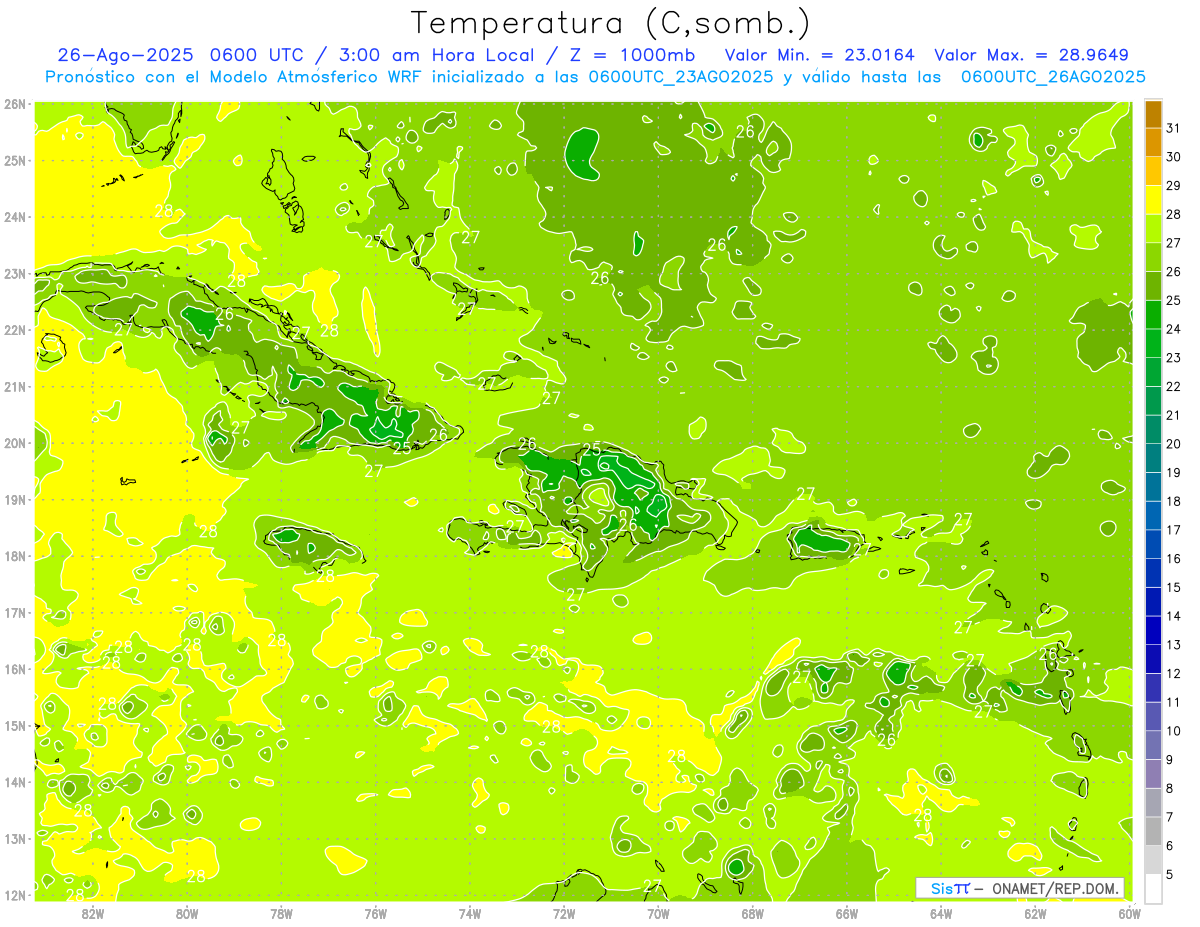The image size is (1200, 927).
Task: Click the '22N' latitude axis label
Action: 16,330
